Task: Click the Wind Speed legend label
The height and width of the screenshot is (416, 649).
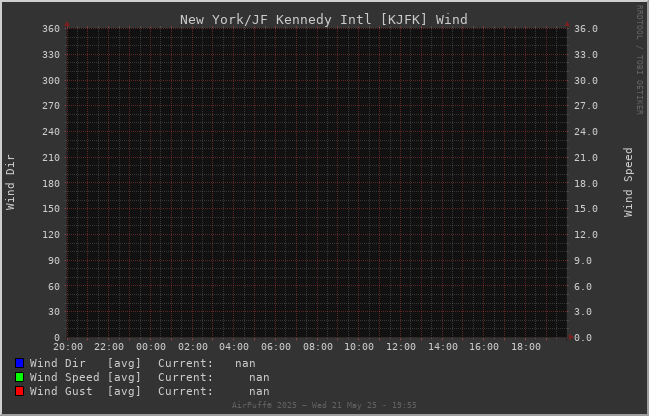Action: coord(64,377)
